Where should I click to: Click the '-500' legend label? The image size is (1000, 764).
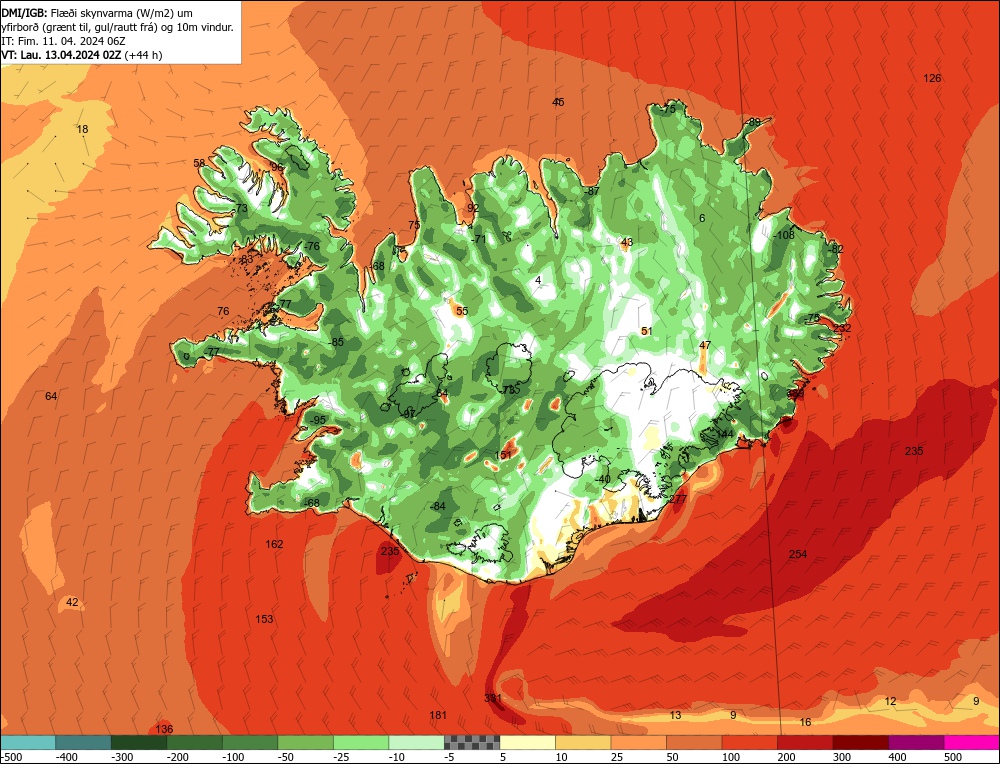coord(11,757)
